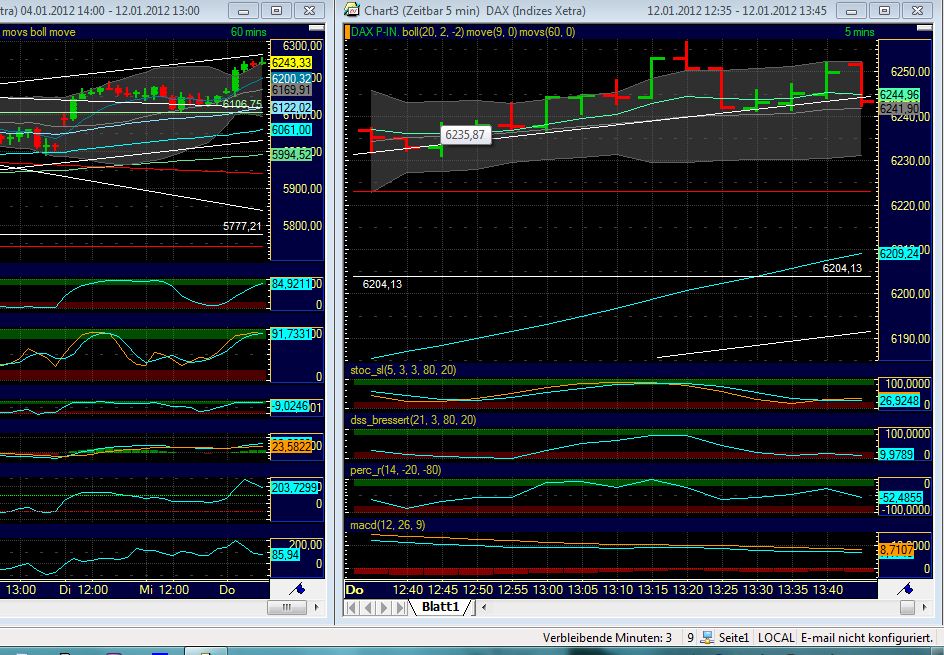This screenshot has height=655, width=944.
Task: Open the 5 mins timeframe selector
Action: coord(858,31)
